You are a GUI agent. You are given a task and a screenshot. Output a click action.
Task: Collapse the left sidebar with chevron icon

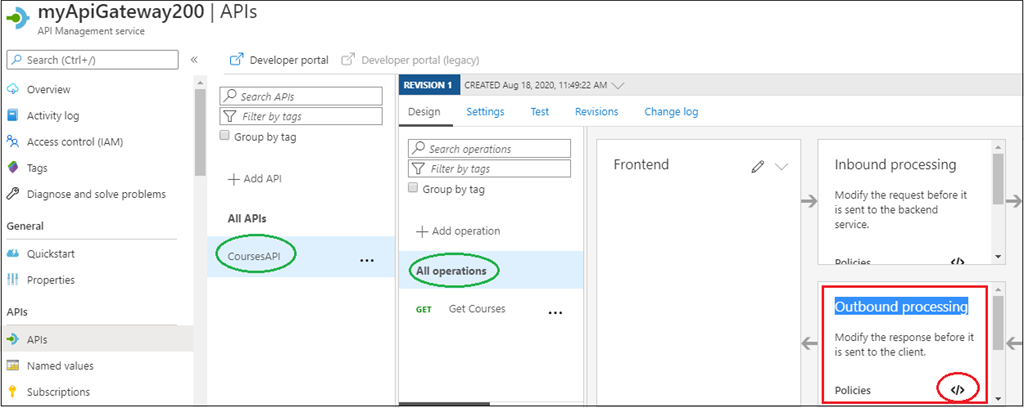coord(194,60)
